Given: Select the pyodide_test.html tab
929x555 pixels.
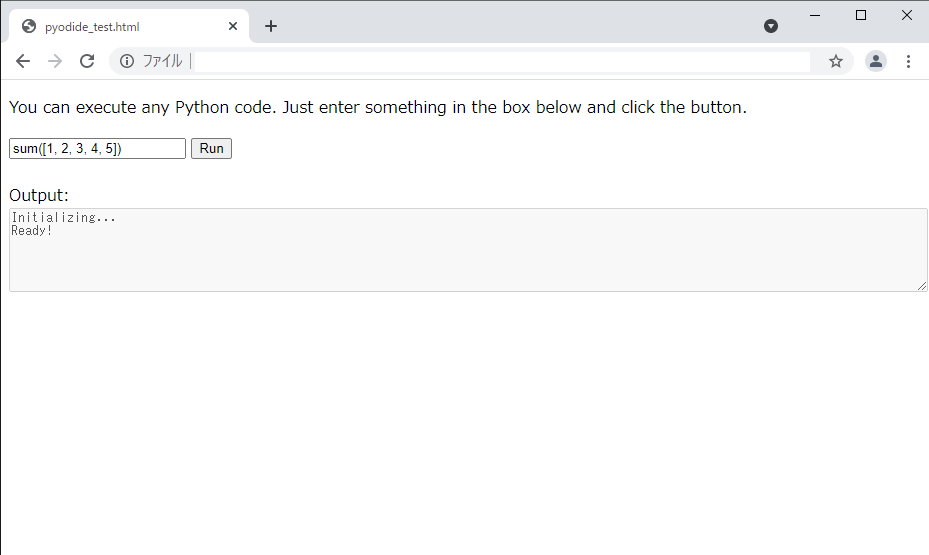Looking at the screenshot, I should (x=129, y=26).
